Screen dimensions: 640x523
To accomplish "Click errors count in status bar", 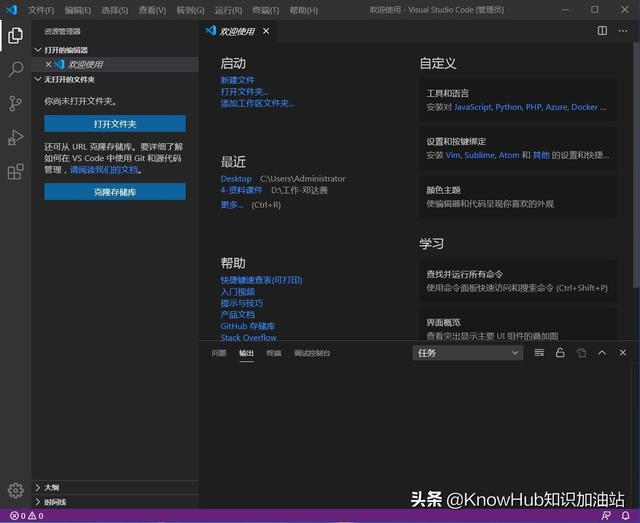I will pos(18,516).
